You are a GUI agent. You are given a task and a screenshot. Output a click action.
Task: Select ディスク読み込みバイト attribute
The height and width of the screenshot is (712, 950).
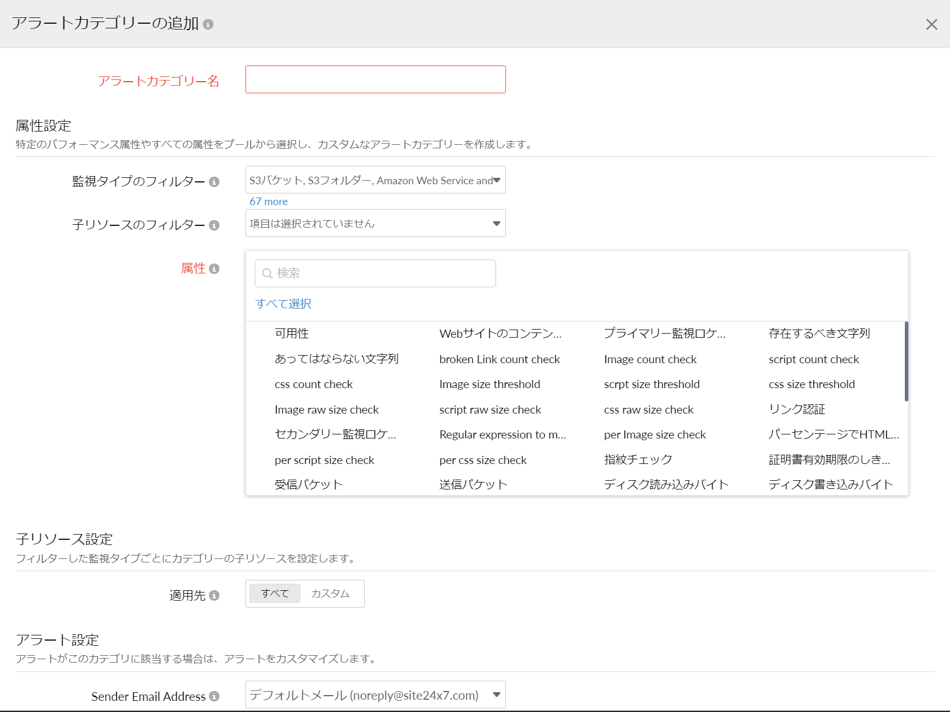pos(666,484)
